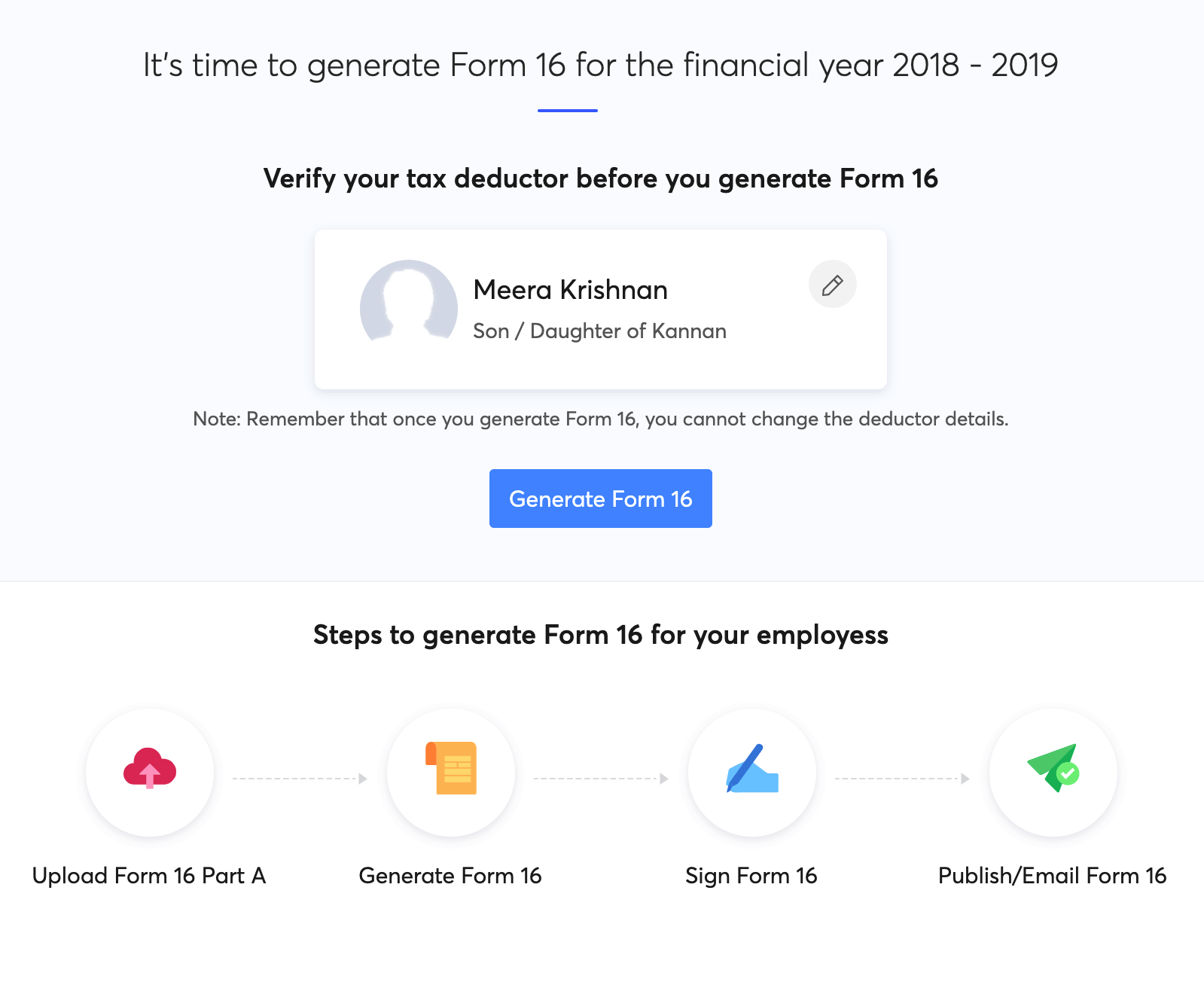Image resolution: width=1204 pixels, height=988 pixels.
Task: Click the Son / Daughter of Kannan text
Action: click(x=599, y=331)
